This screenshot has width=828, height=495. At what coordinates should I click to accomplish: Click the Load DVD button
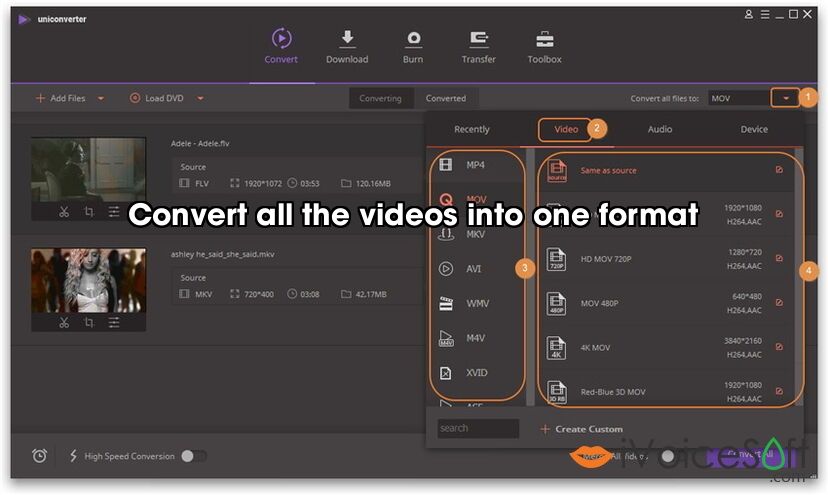pos(157,98)
